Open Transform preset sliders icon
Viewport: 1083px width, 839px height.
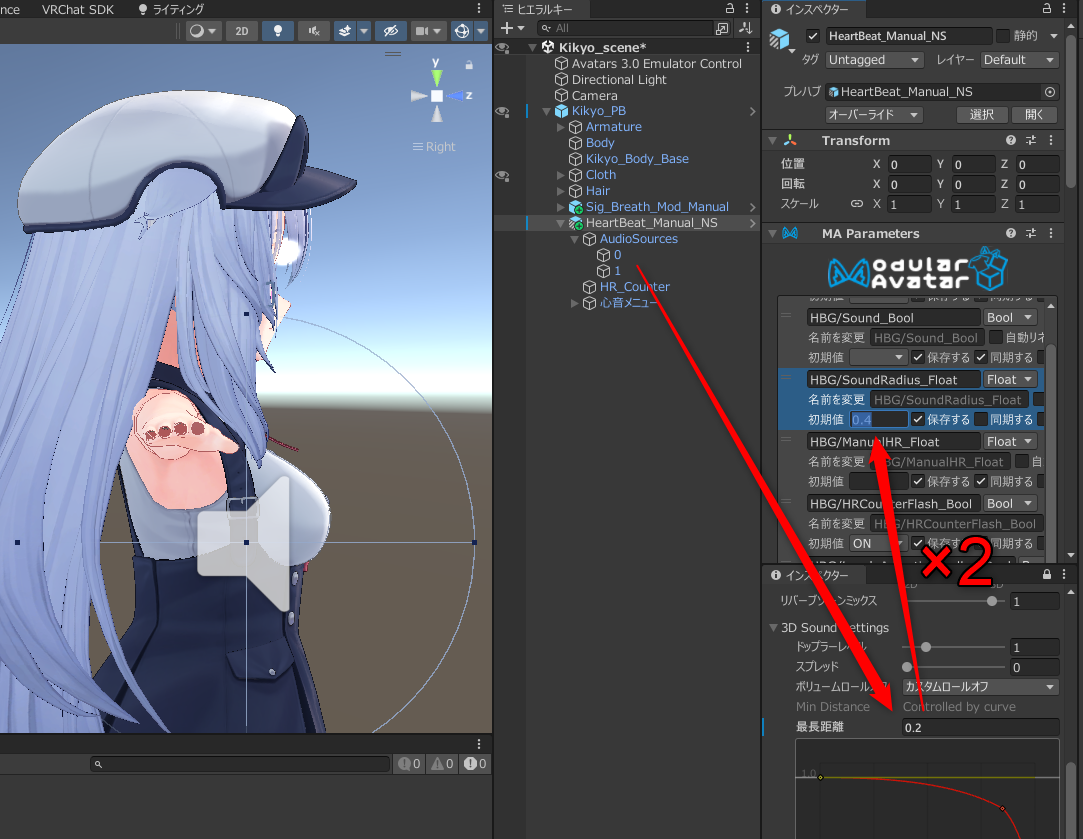pyautogui.click(x=1031, y=140)
